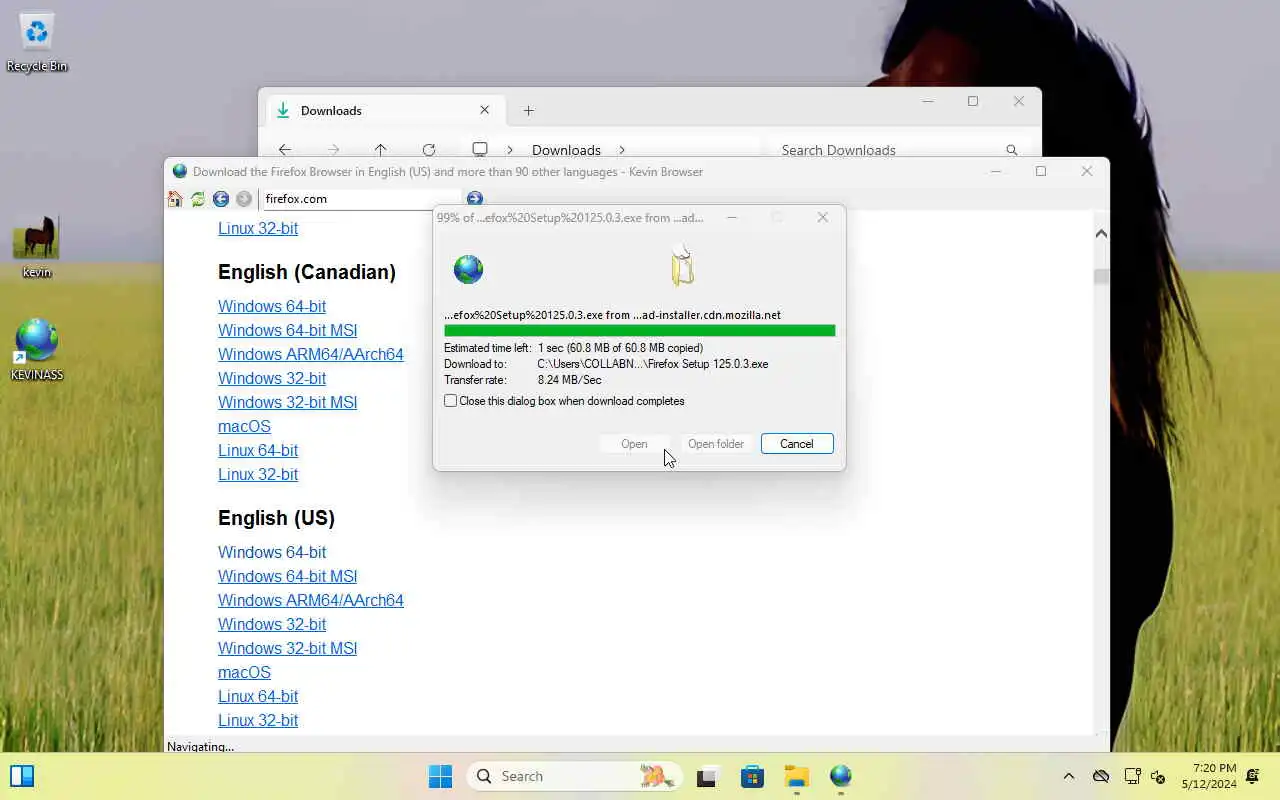
Task: Open Windows ARM64/AArch64 link under English (US)
Action: tap(311, 600)
